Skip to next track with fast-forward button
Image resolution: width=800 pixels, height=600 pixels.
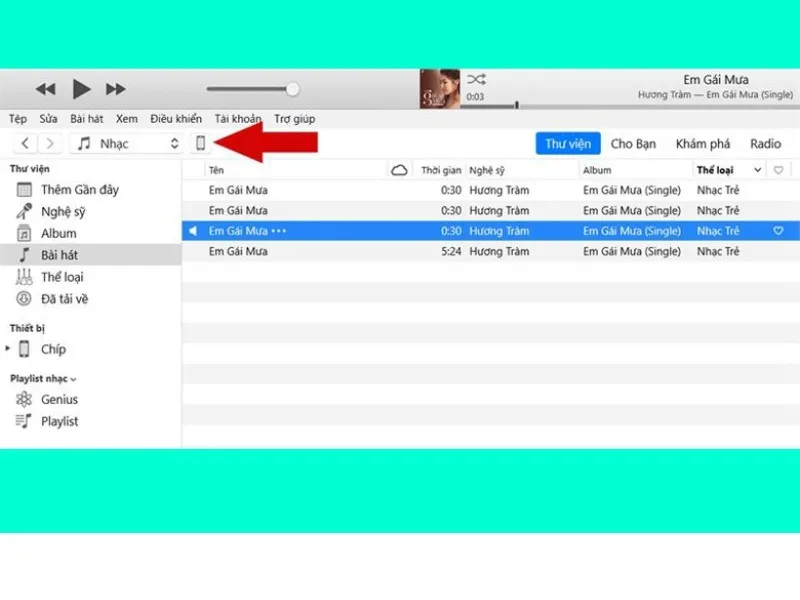click(116, 89)
